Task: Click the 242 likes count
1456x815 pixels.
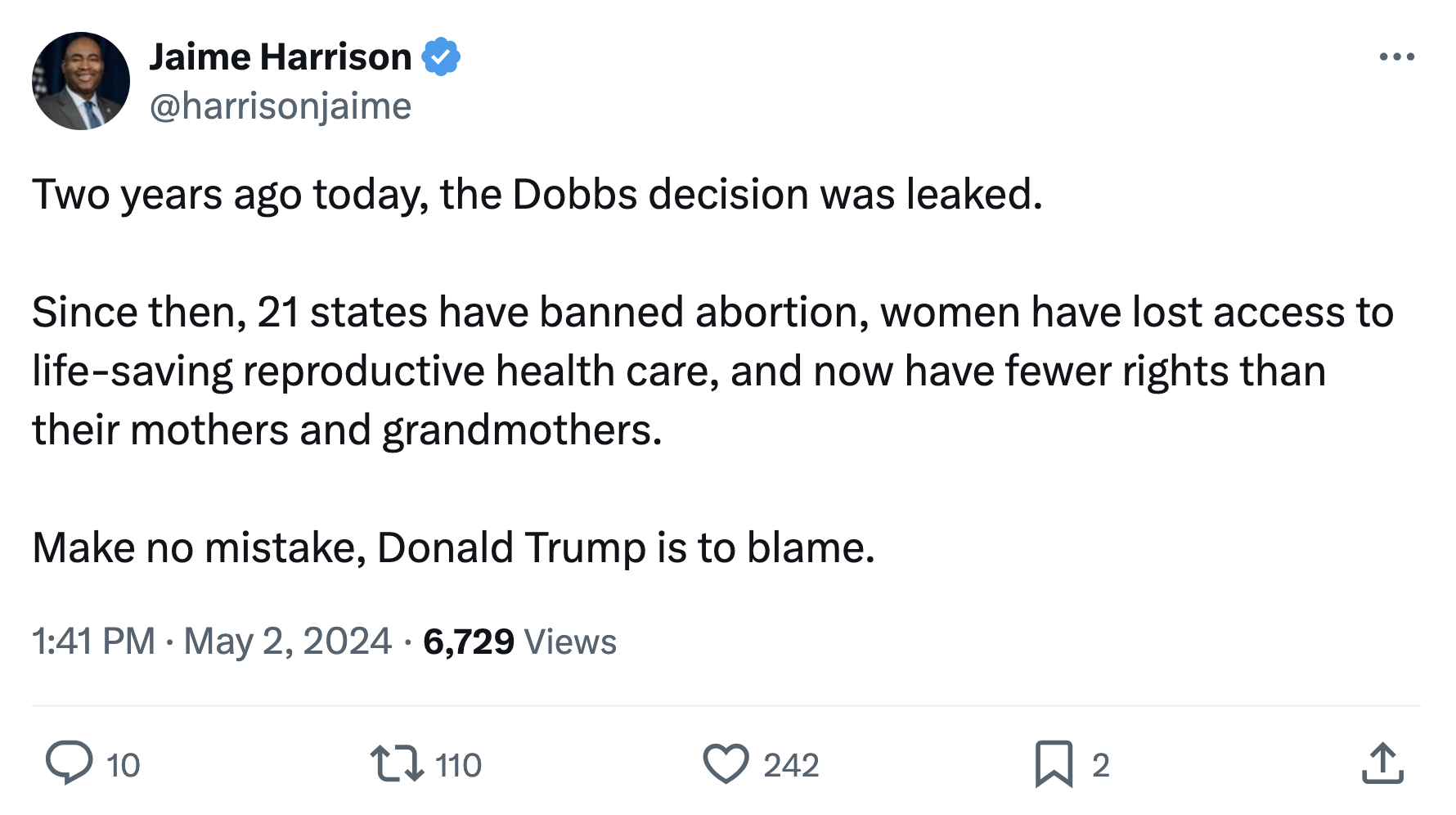Action: tap(791, 766)
